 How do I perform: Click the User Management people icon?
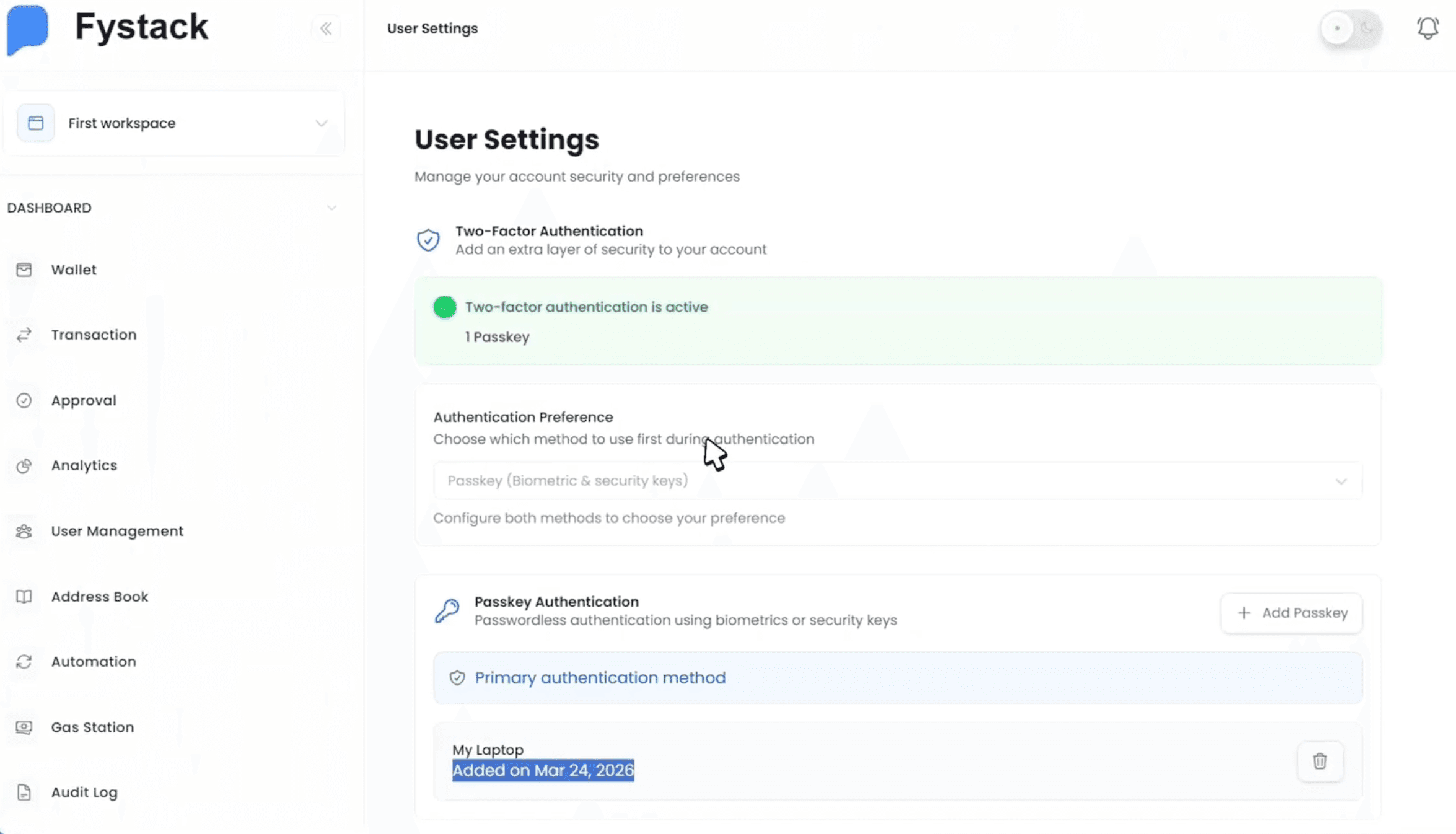coord(24,531)
